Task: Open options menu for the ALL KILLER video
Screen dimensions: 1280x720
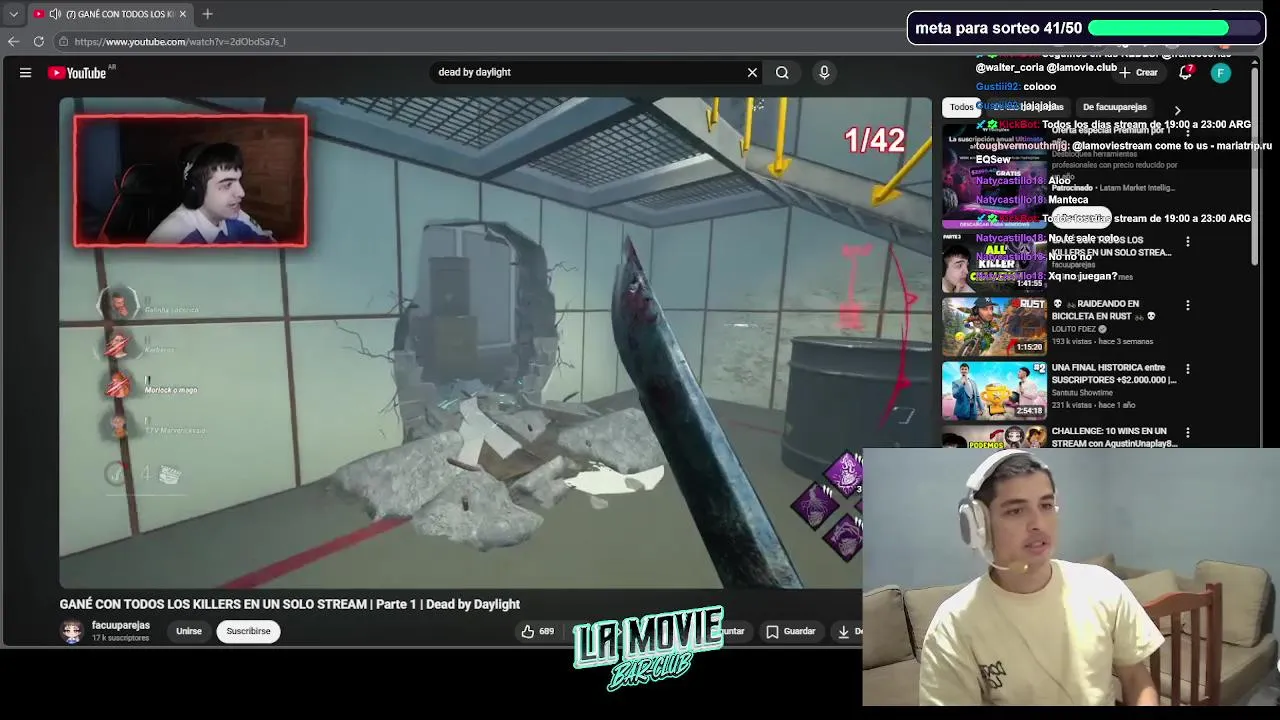Action: (x=1187, y=241)
